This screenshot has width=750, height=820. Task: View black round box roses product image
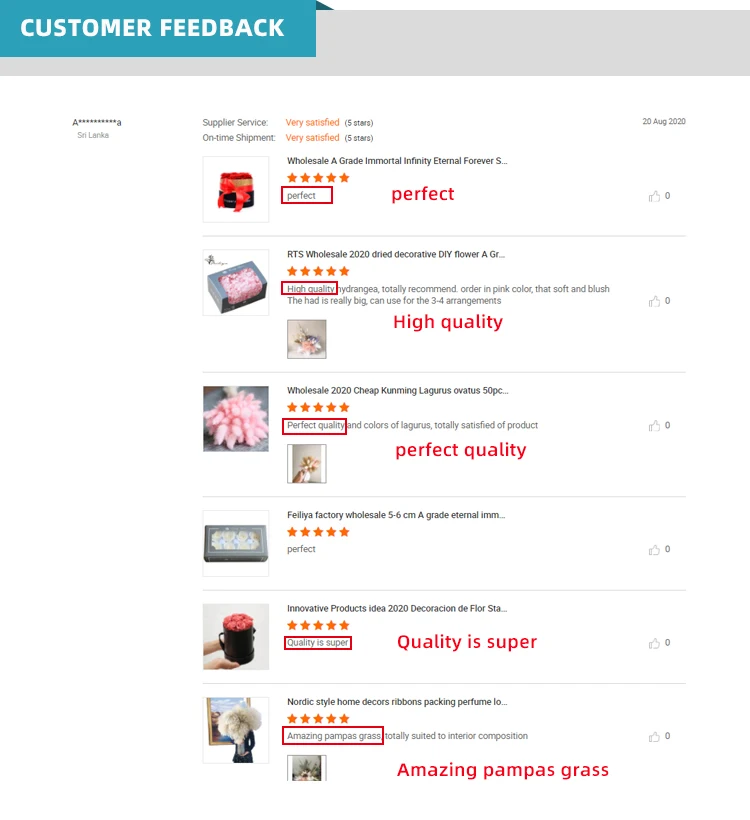pyautogui.click(x=236, y=636)
